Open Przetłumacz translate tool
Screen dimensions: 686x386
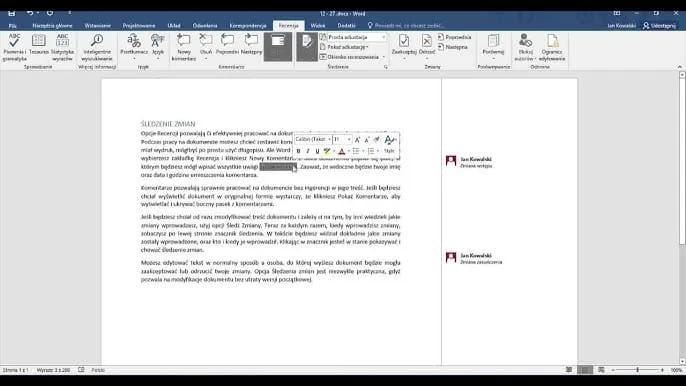(134, 46)
